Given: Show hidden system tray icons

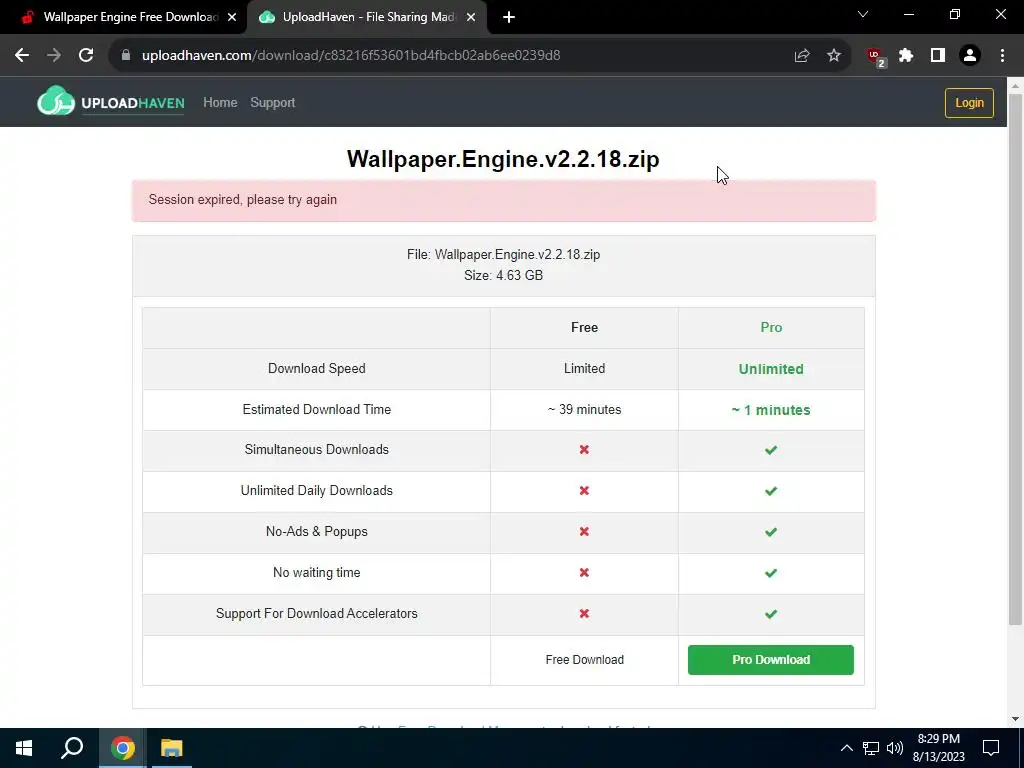Looking at the screenshot, I should pyautogui.click(x=846, y=748).
